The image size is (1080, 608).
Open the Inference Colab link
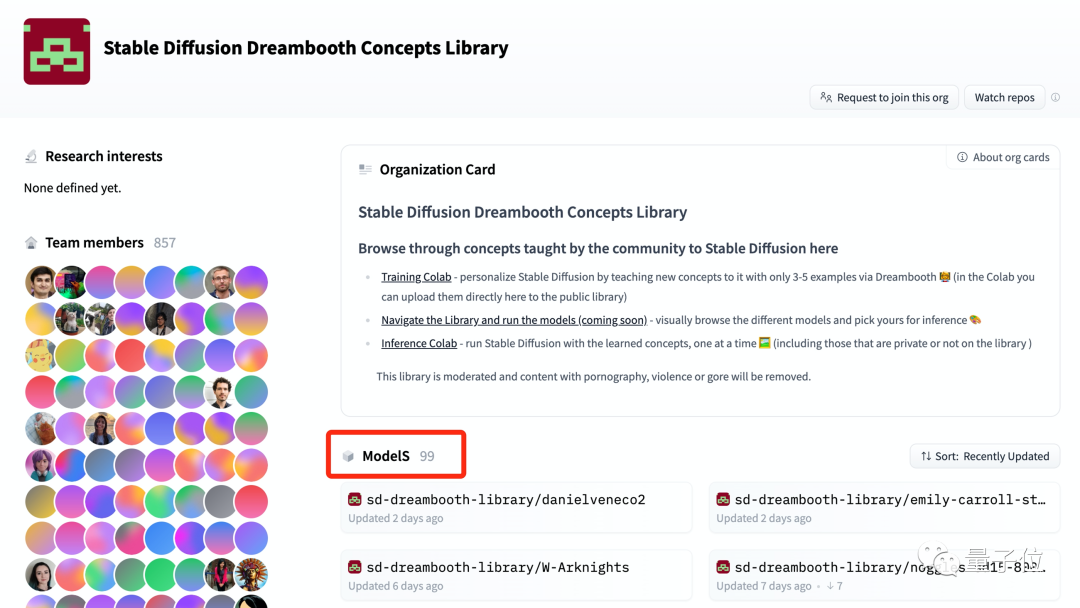[419, 343]
